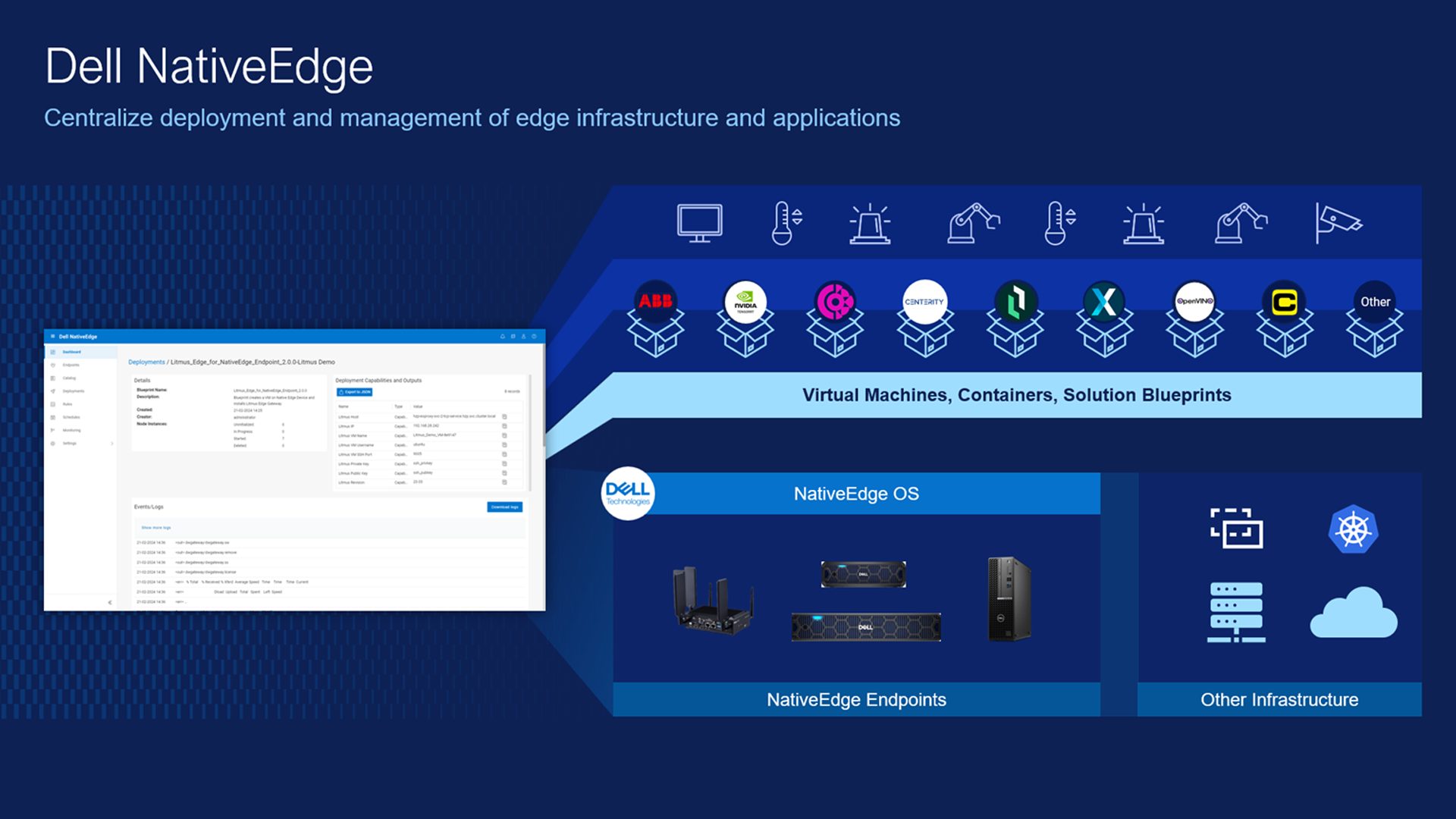Copy the Litmus IP value using its copy icon
This screenshot has height=819, width=1456.
504,426
